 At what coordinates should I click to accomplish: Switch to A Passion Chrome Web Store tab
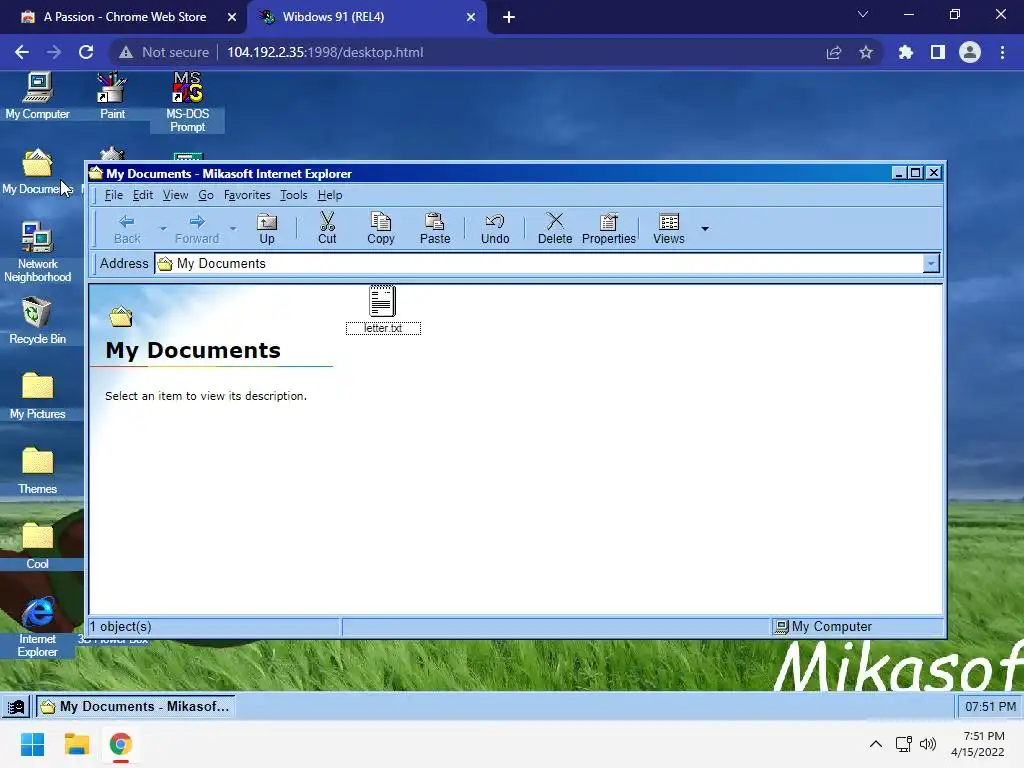[x=123, y=17]
